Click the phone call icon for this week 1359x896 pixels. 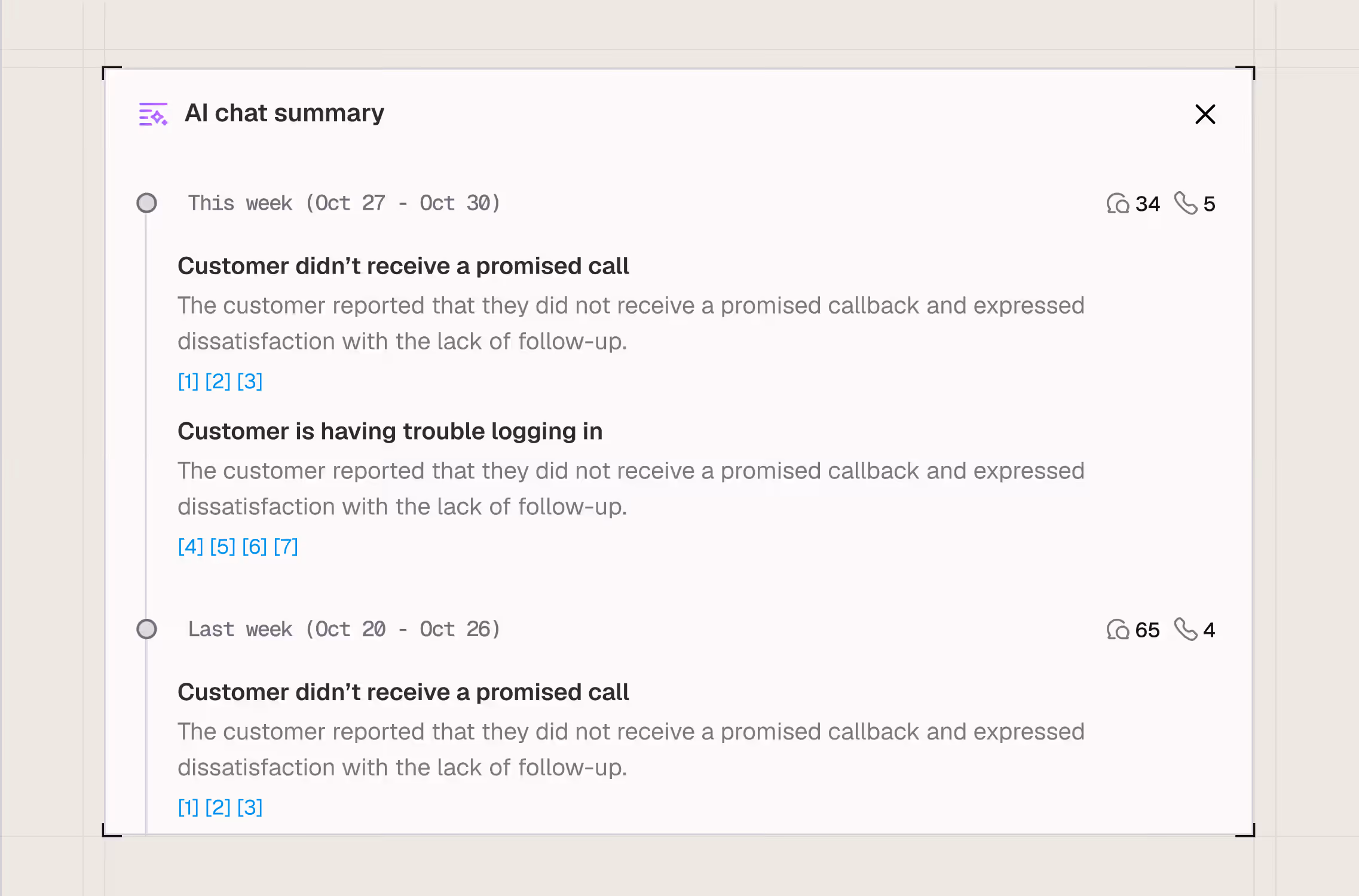1185,203
